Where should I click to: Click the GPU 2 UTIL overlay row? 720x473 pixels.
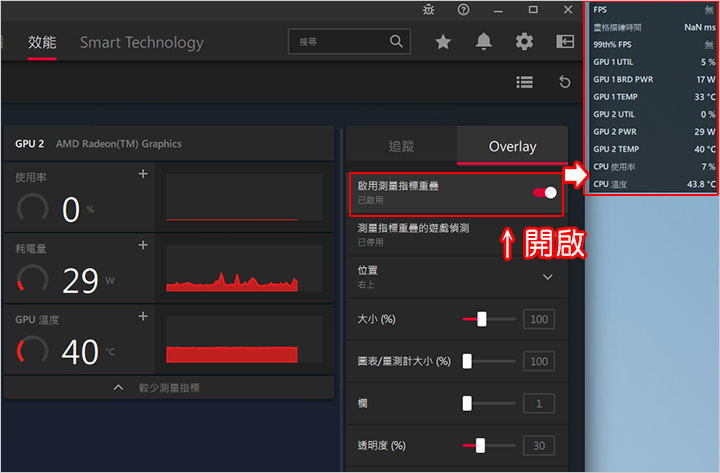pos(654,114)
